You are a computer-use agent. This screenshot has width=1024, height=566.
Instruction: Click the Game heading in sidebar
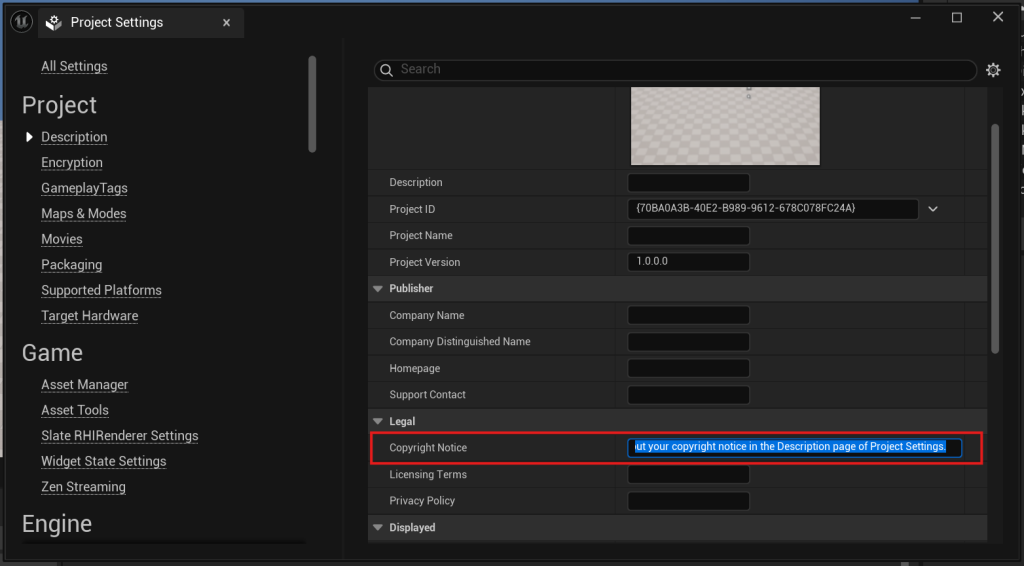(52, 353)
